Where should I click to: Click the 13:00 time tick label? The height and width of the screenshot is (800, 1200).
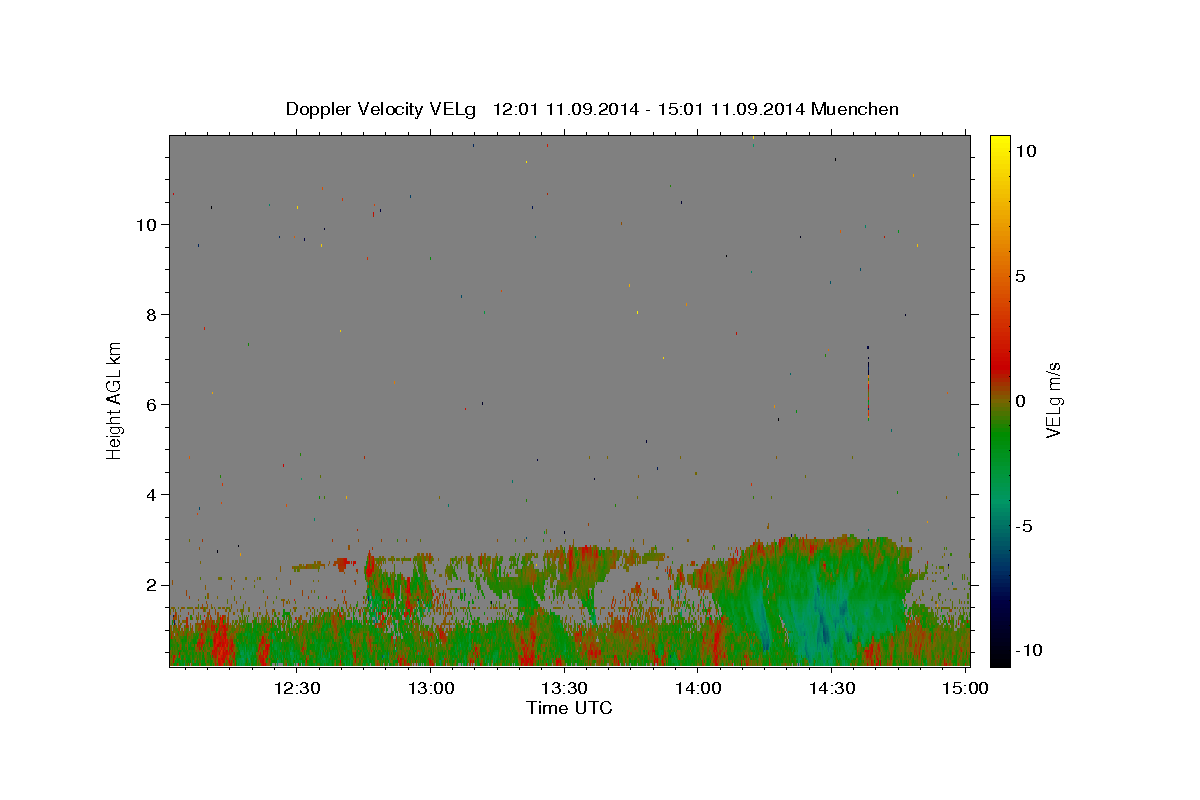point(431,688)
